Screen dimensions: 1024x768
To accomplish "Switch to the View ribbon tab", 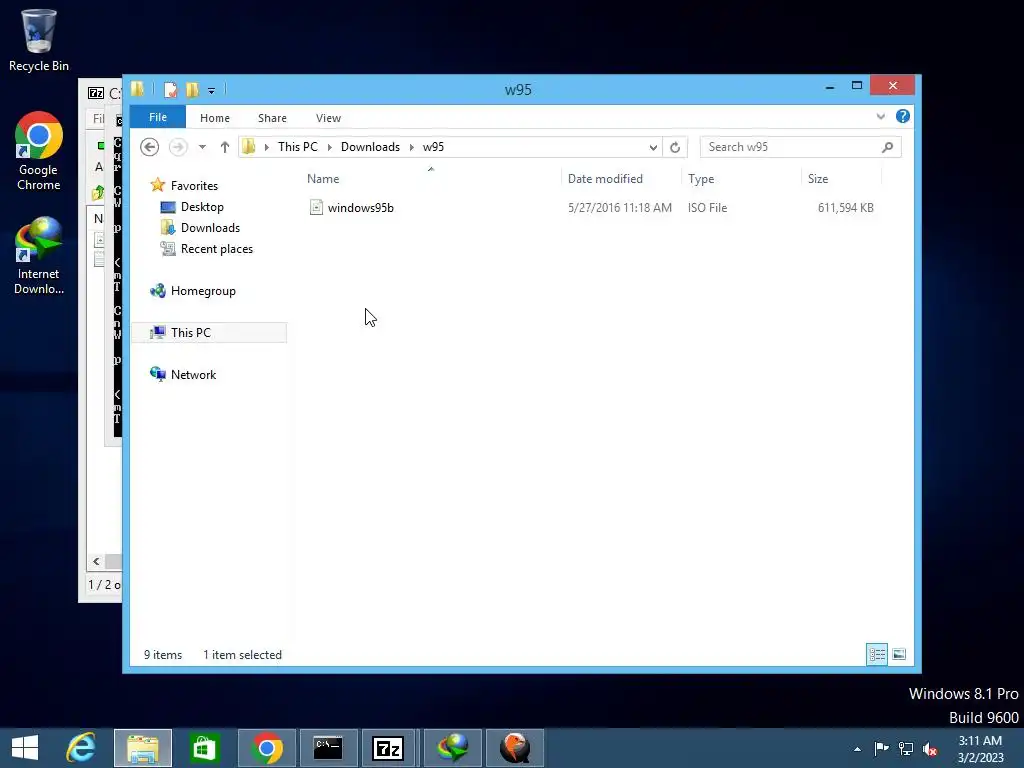I will pos(328,118).
